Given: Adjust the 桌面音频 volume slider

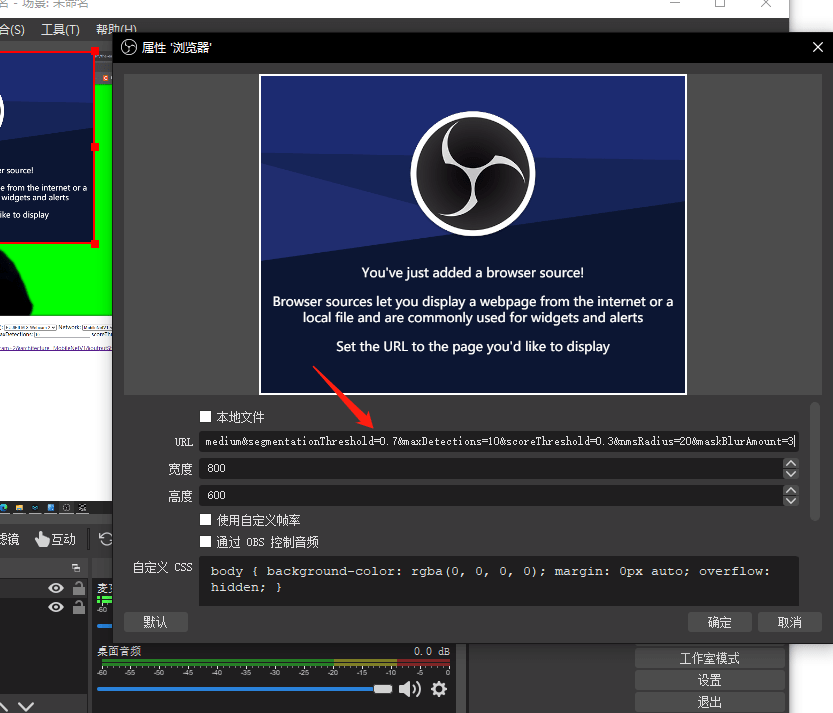Looking at the screenshot, I should [x=244, y=689].
